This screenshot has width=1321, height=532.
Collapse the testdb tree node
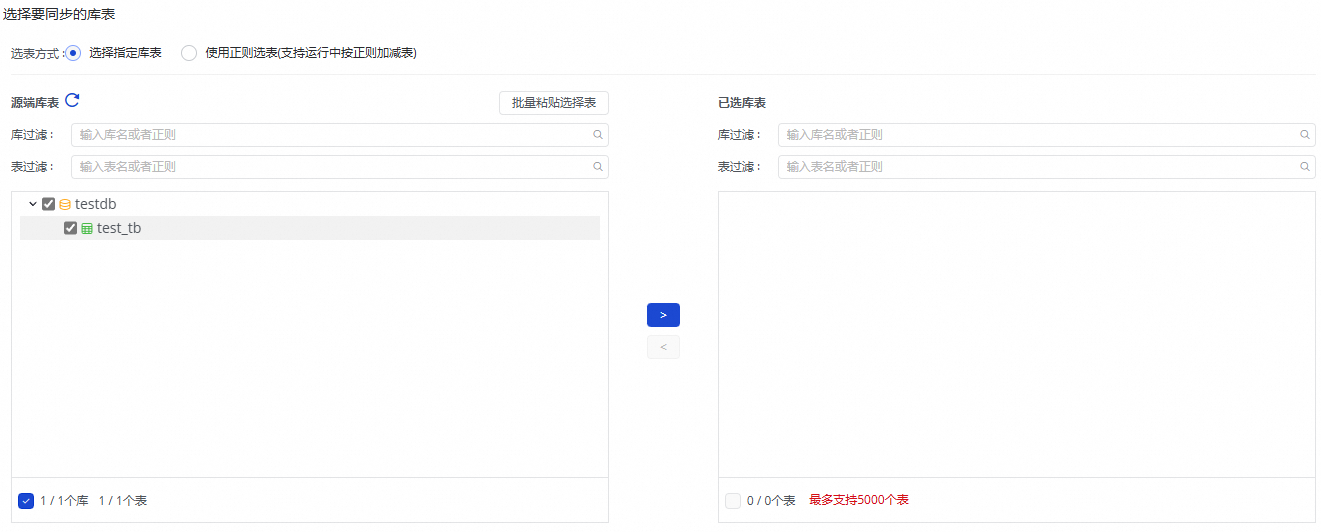pyautogui.click(x=33, y=204)
